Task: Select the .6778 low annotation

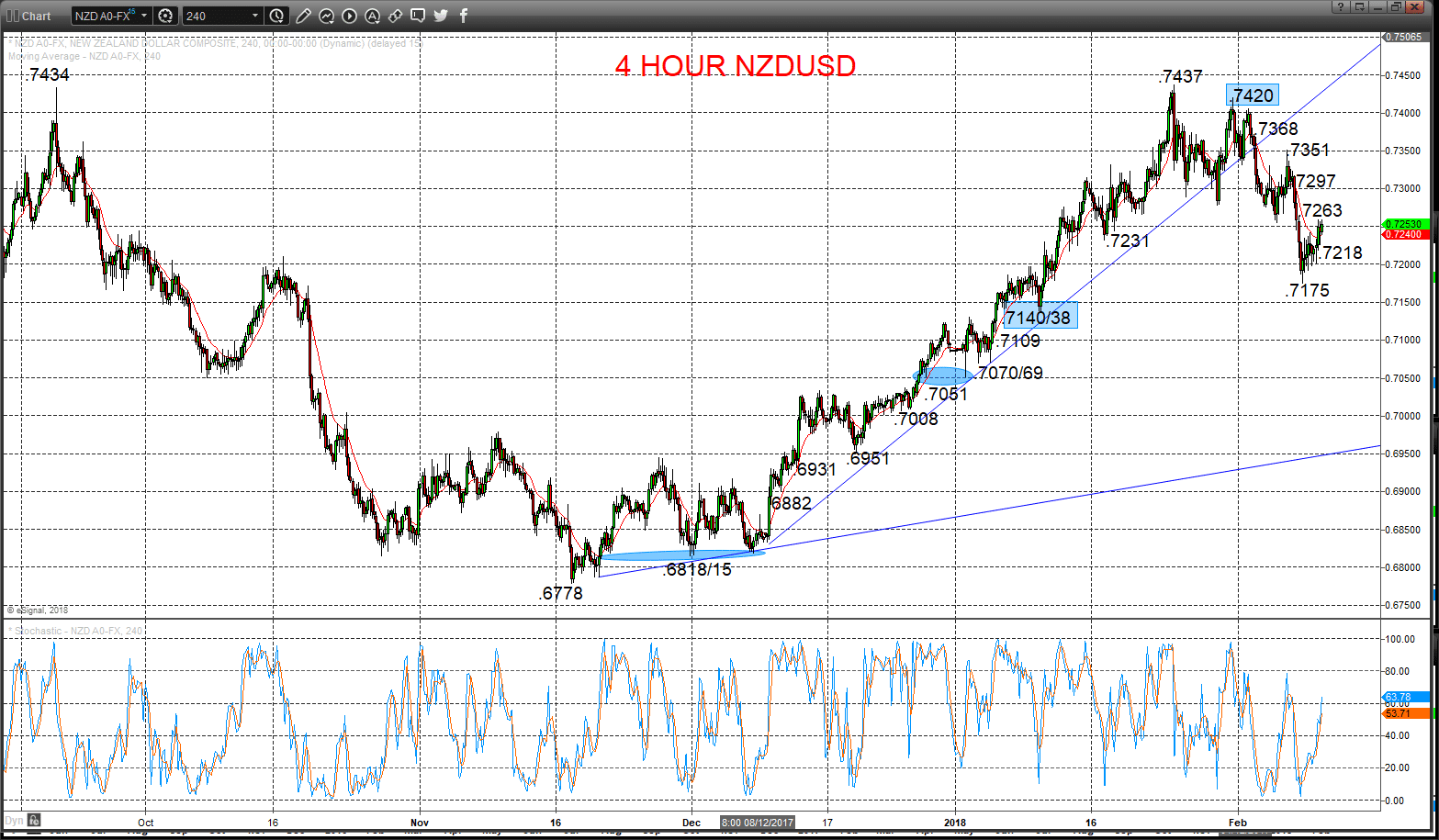Action: pos(560,593)
